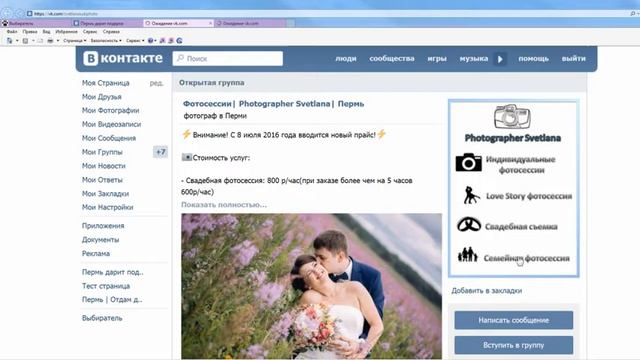
Task: Open 'Тест страница' in sidebar
Action: [x=106, y=286]
